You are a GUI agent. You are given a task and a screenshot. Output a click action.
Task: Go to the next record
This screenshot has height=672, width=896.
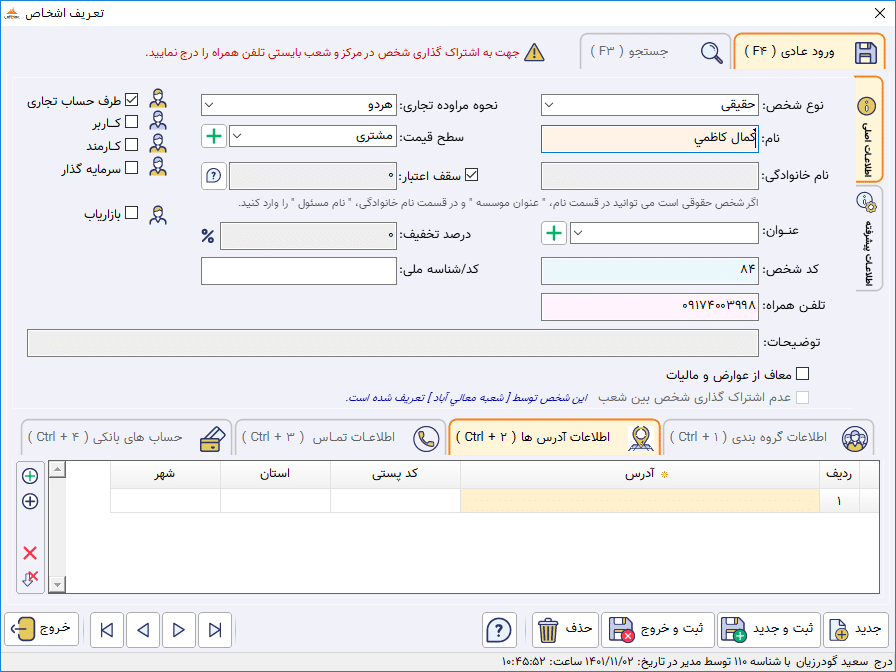pos(179,630)
